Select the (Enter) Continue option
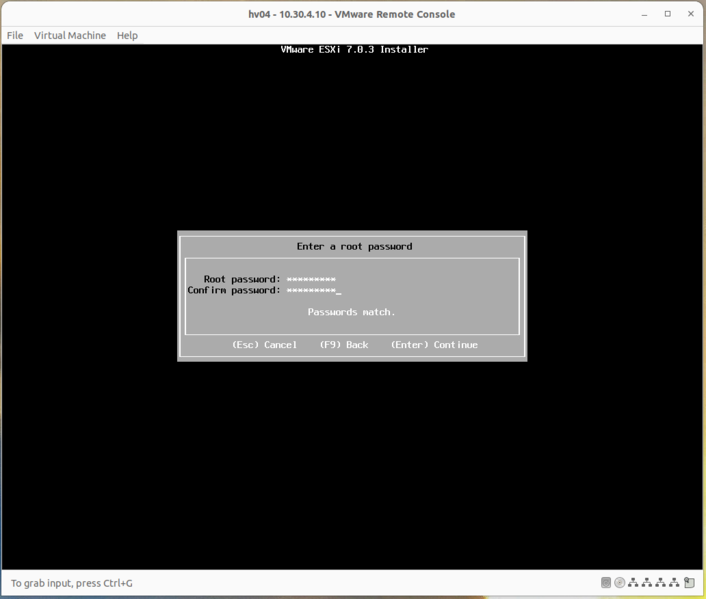Viewport: 706px width, 599px height. click(x=434, y=345)
